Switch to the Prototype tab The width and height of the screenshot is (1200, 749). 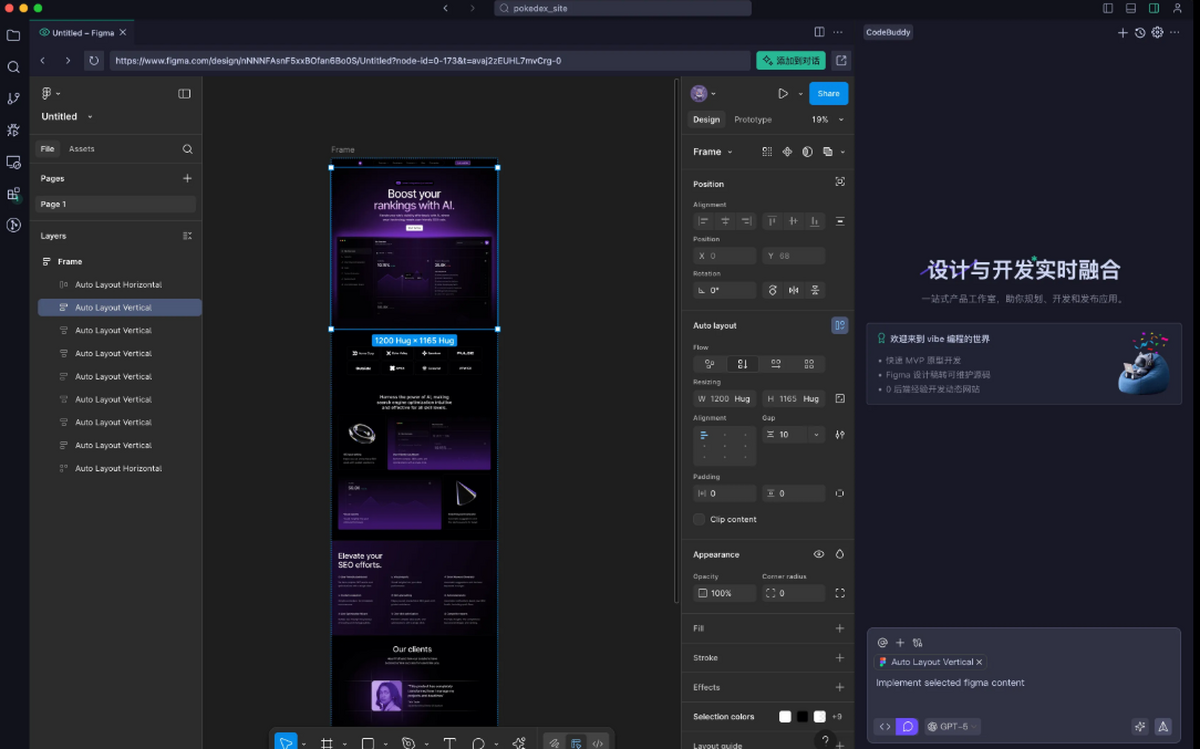pyautogui.click(x=752, y=119)
